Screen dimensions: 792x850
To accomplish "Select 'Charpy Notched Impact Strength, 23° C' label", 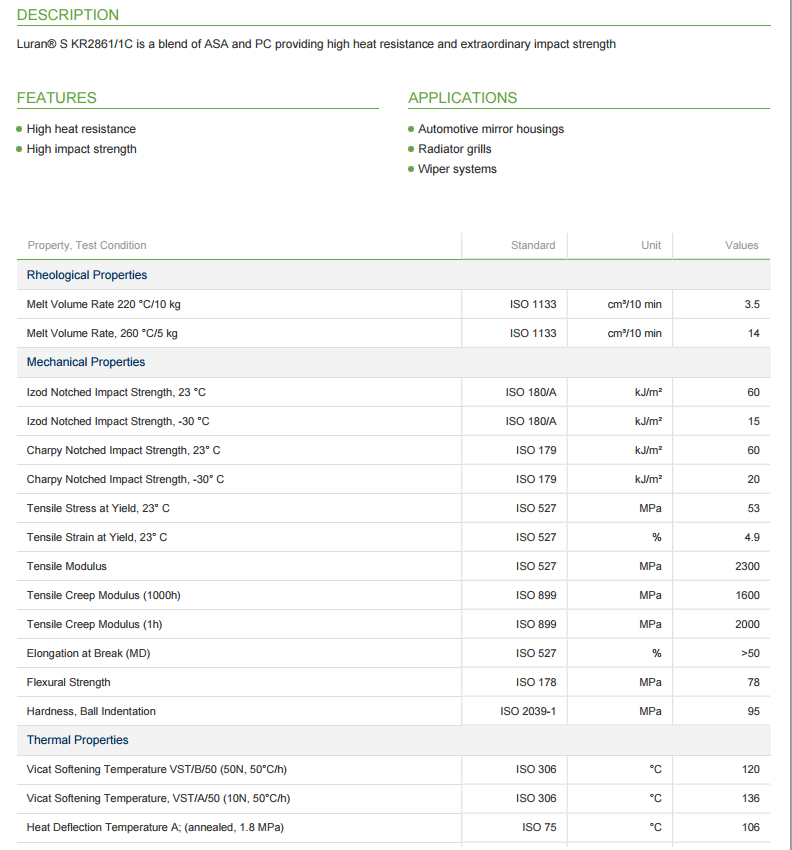I will (123, 450).
